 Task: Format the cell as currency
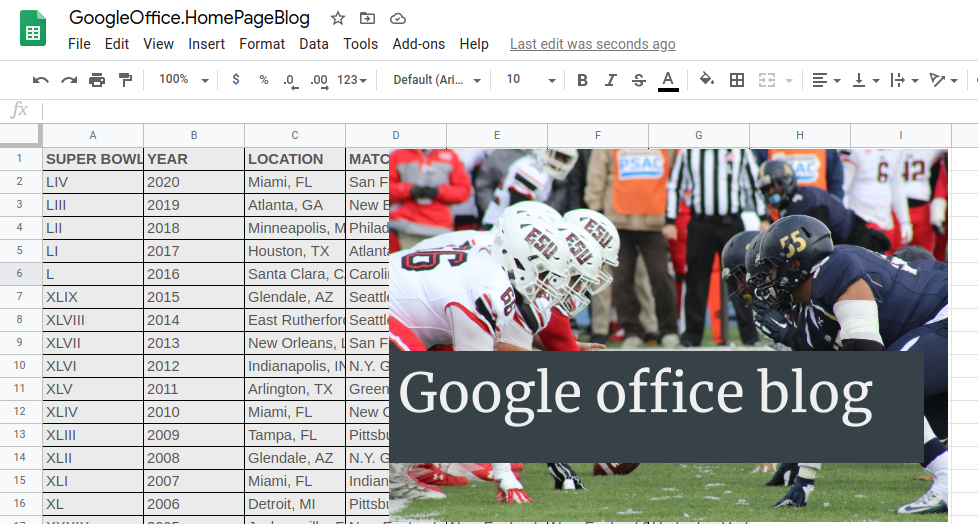[x=236, y=80]
